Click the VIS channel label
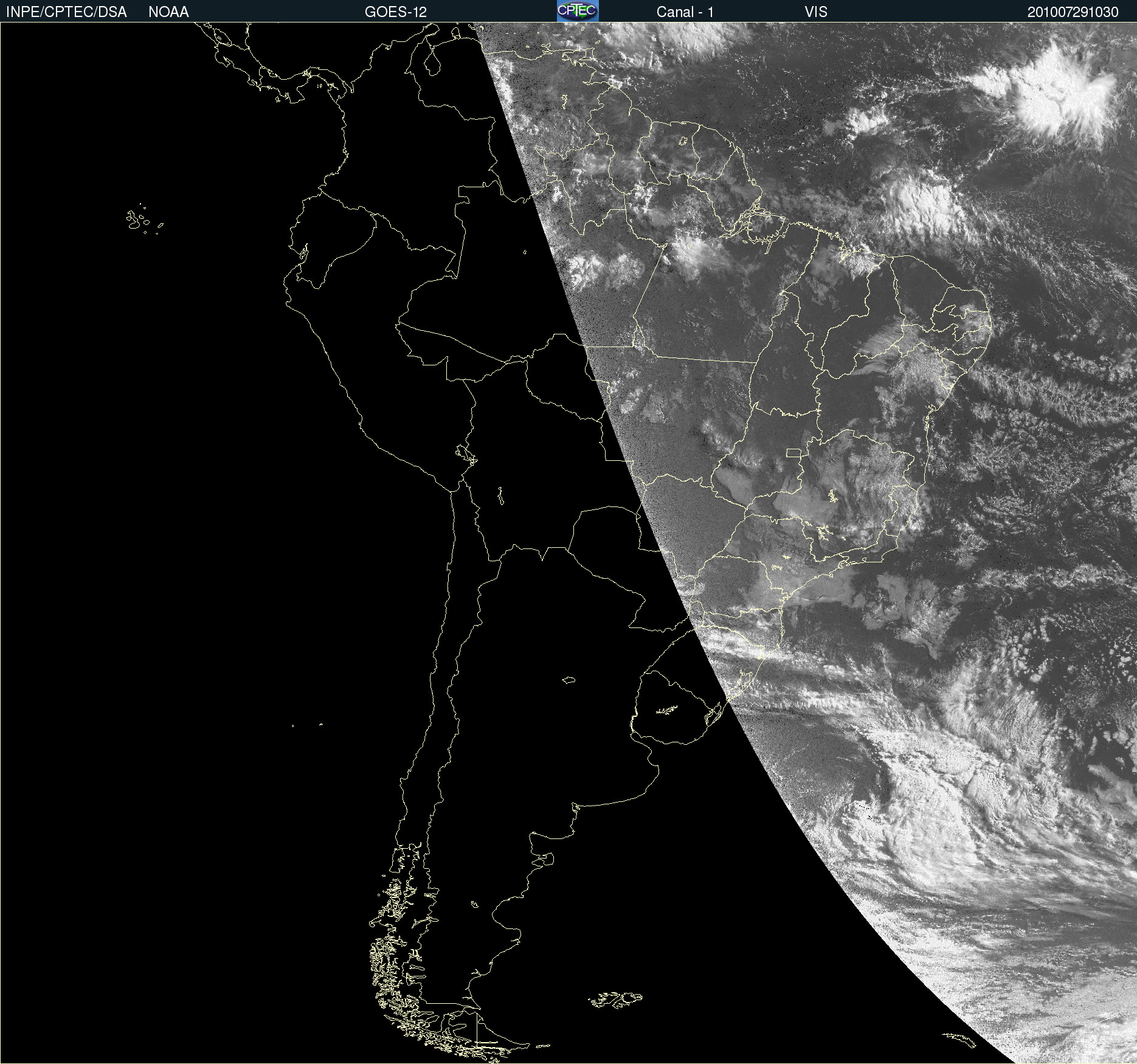 pyautogui.click(x=816, y=12)
